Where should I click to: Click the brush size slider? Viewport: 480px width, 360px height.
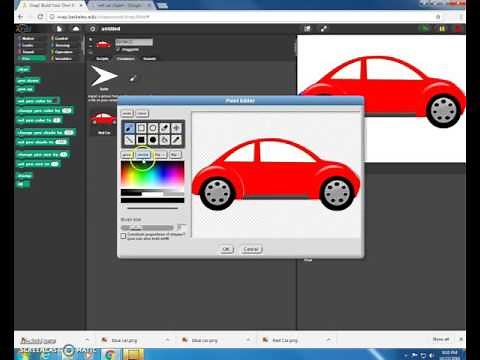[x=147, y=228]
